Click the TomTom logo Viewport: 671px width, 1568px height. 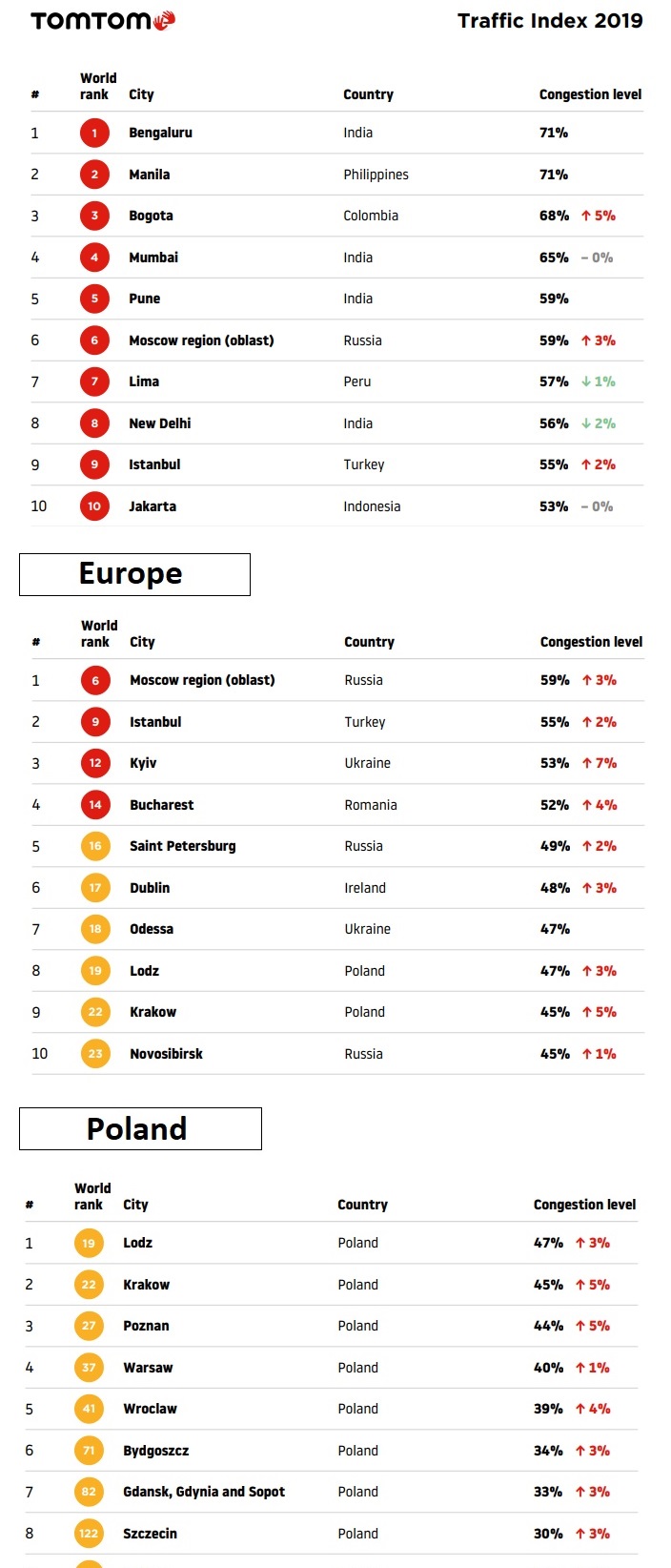[103, 20]
